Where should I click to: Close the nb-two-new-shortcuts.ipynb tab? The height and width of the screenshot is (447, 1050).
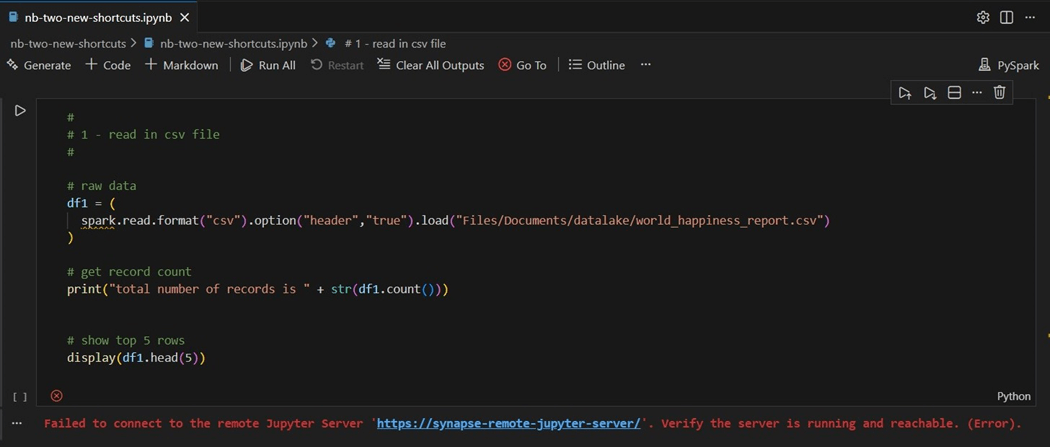point(185,18)
